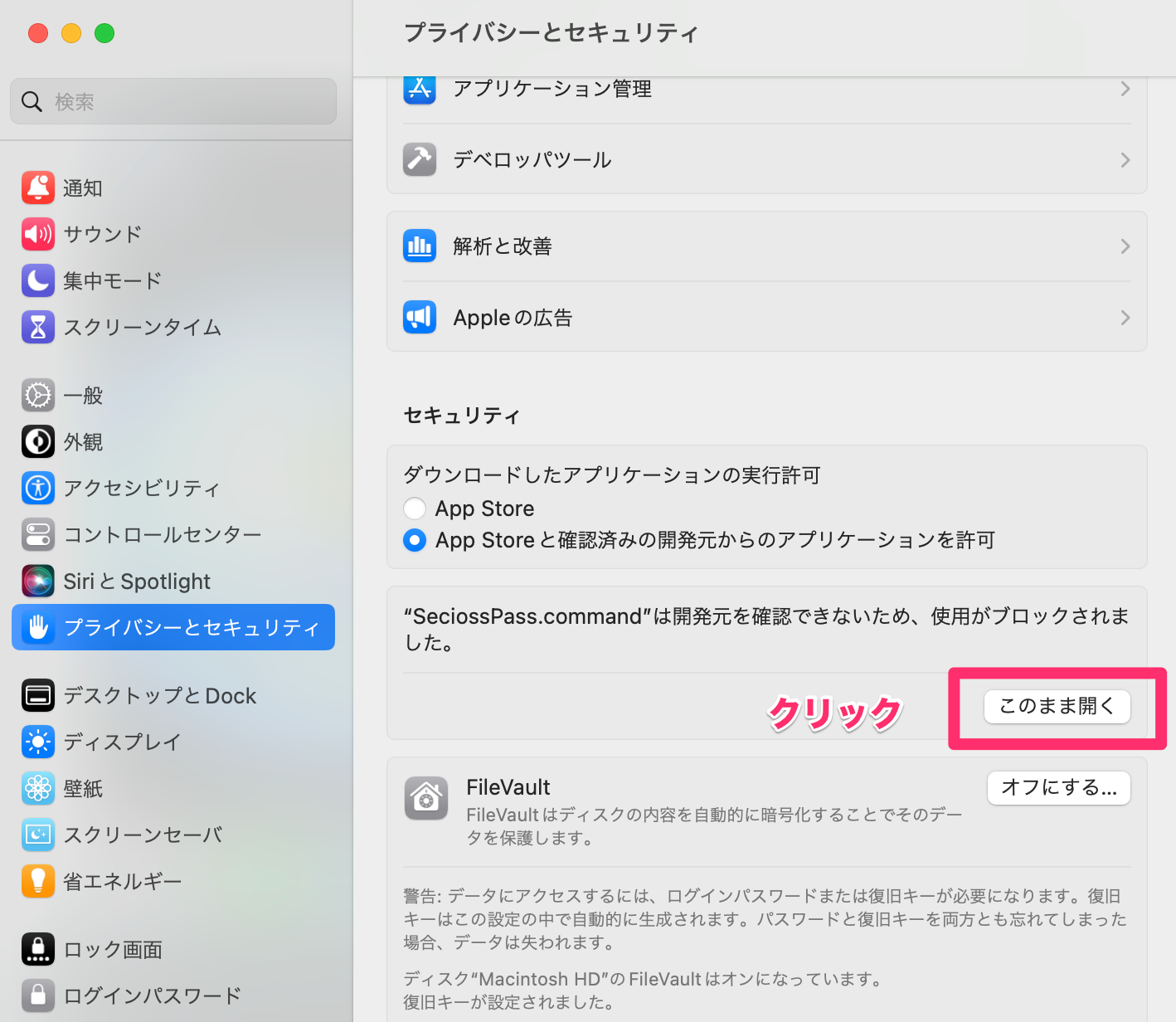Select the 外観 appearance icon
Viewport: 1176px width, 1022px height.
(38, 442)
